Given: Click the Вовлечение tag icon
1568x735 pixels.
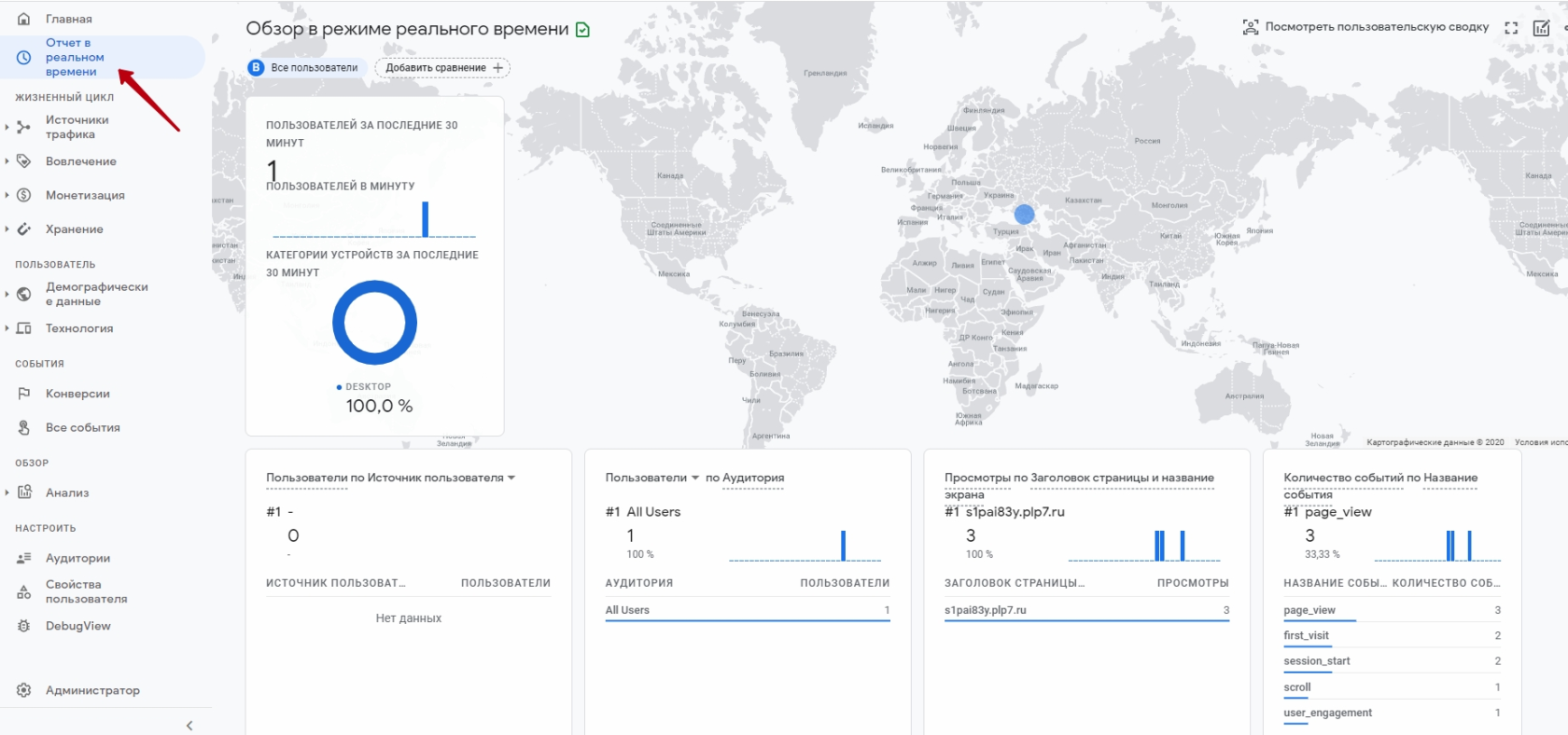Looking at the screenshot, I should [24, 161].
